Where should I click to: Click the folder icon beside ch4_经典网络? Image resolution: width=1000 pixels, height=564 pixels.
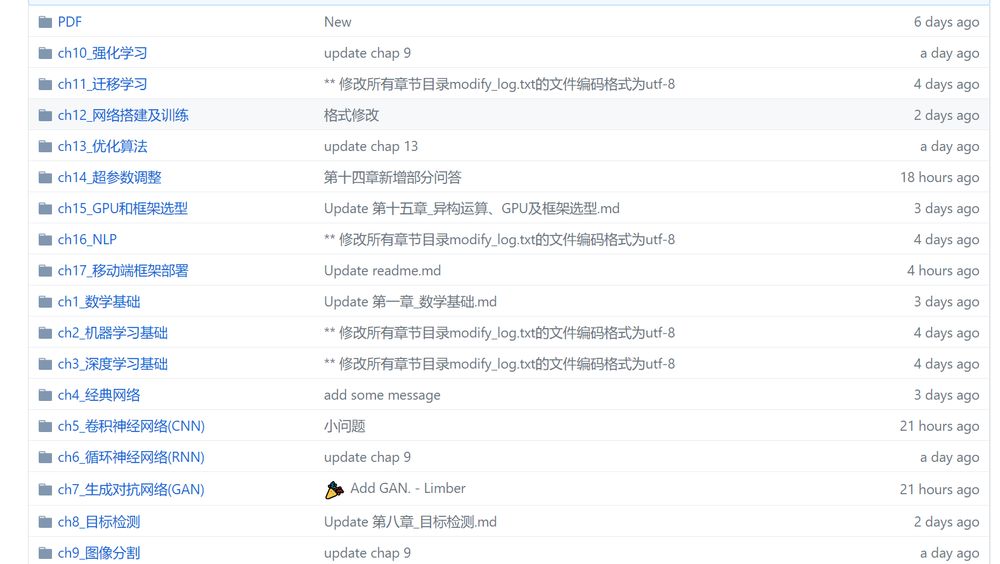(x=45, y=396)
